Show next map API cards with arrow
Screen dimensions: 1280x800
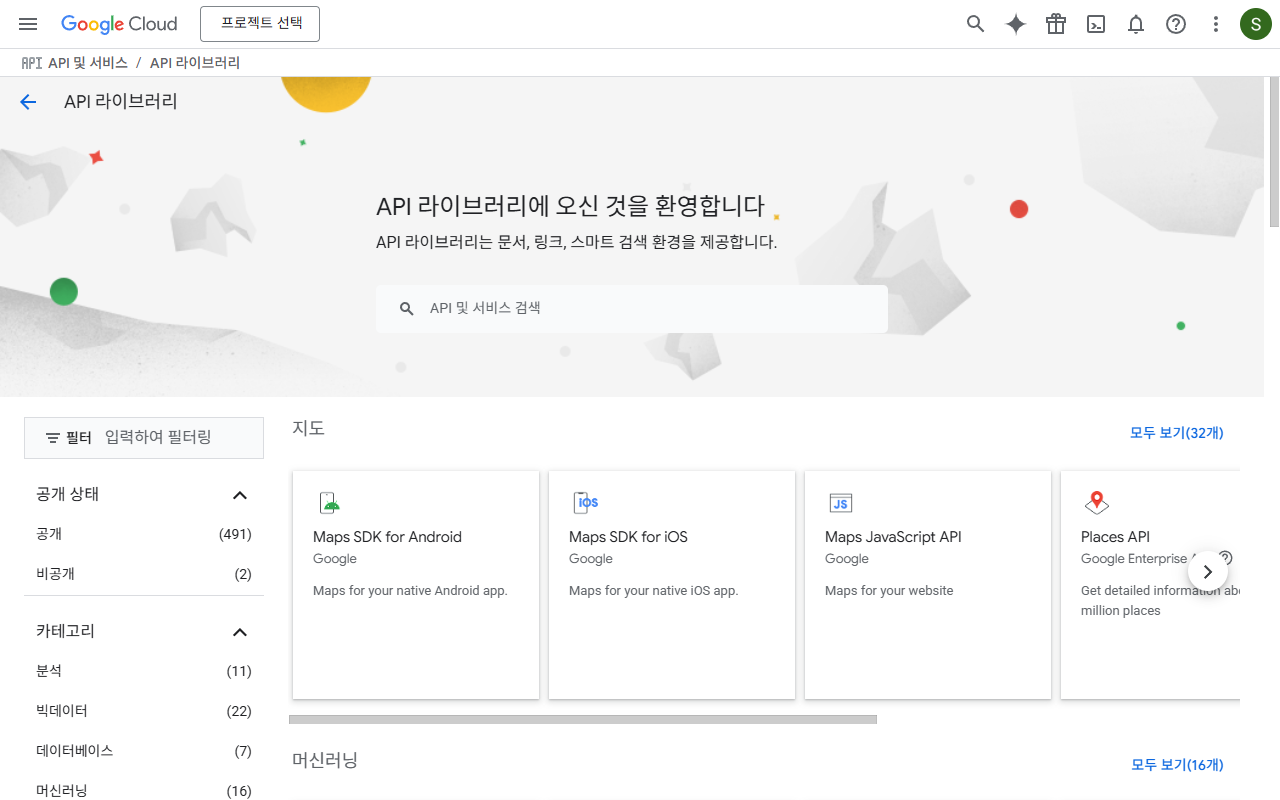click(1207, 572)
